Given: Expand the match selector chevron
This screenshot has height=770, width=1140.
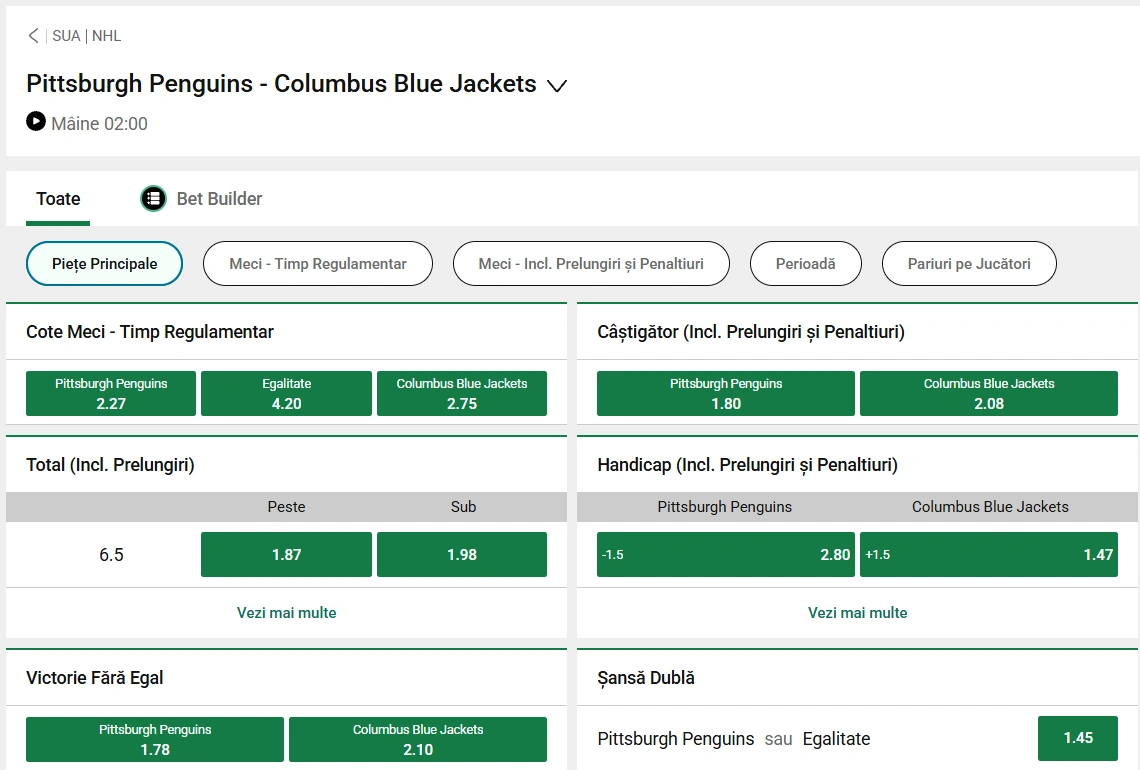Looking at the screenshot, I should click(x=557, y=86).
